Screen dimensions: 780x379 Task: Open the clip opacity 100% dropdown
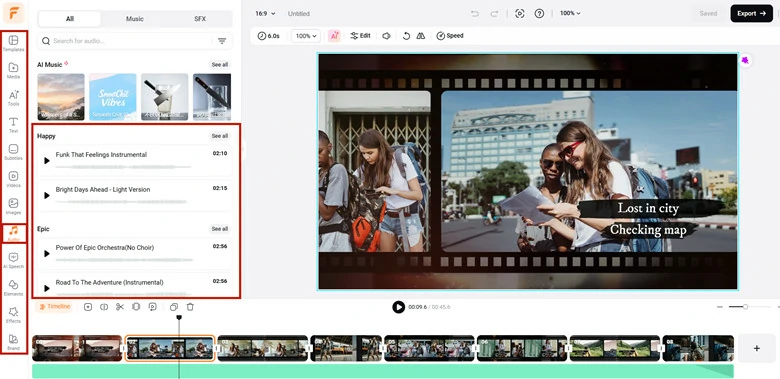coord(305,36)
